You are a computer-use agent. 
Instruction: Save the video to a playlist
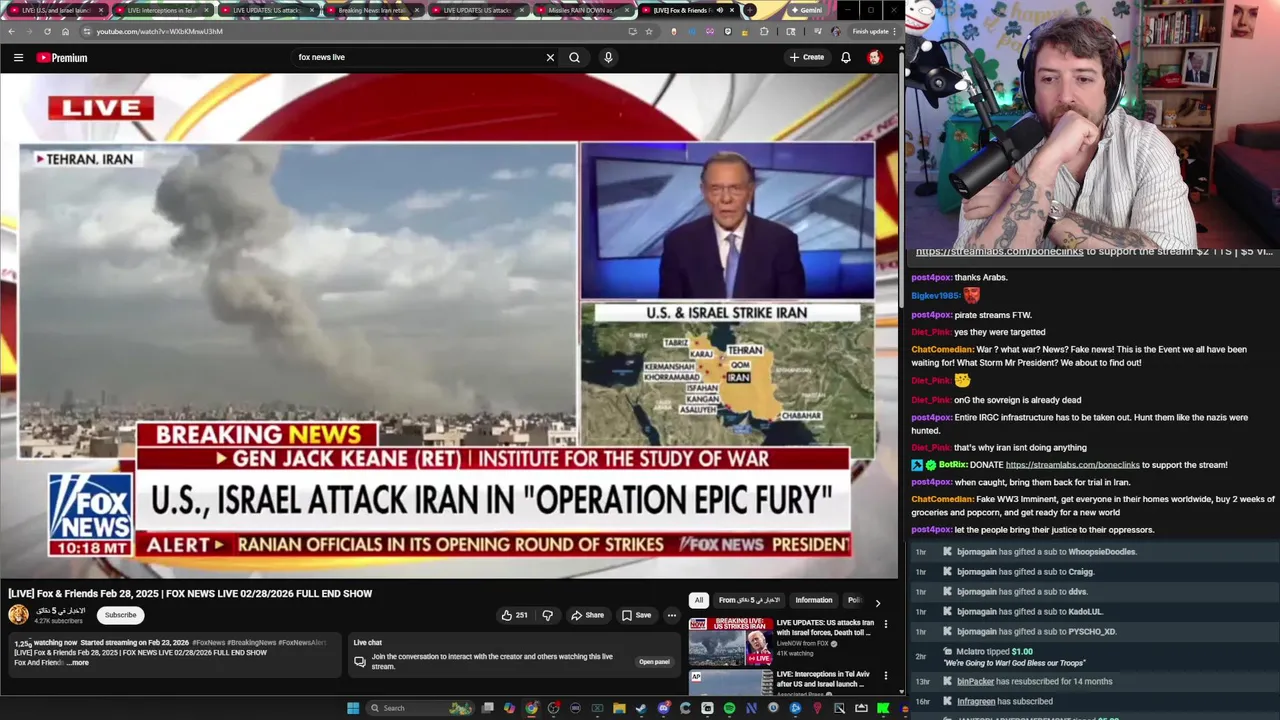click(x=636, y=615)
